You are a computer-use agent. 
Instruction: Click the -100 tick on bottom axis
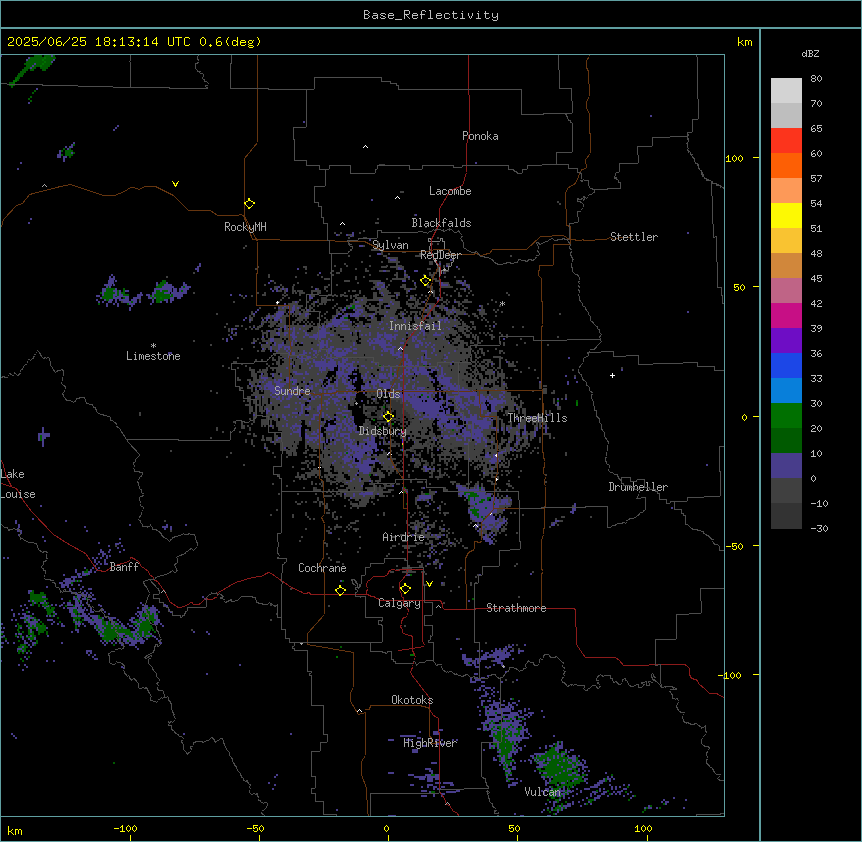125,828
